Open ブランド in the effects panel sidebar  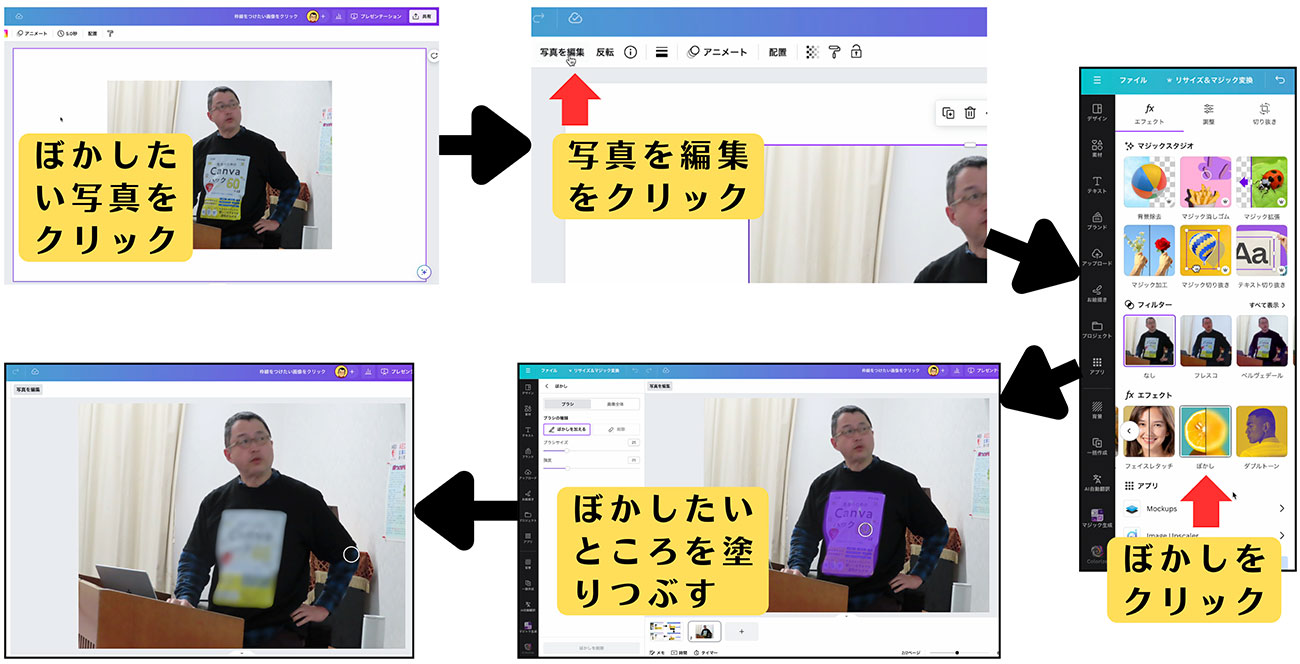point(1097,221)
